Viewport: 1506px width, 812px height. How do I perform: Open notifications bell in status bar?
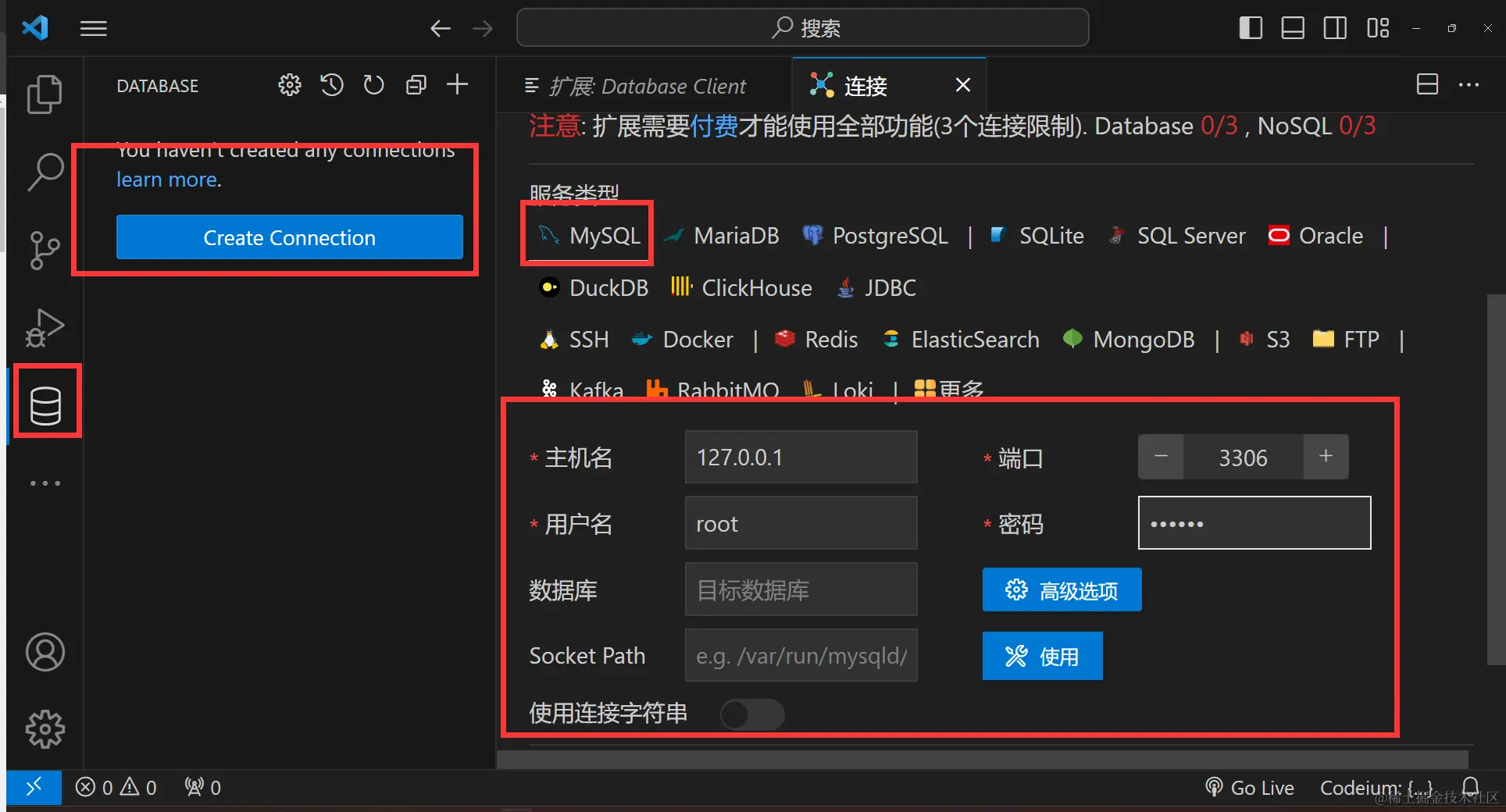(1471, 788)
